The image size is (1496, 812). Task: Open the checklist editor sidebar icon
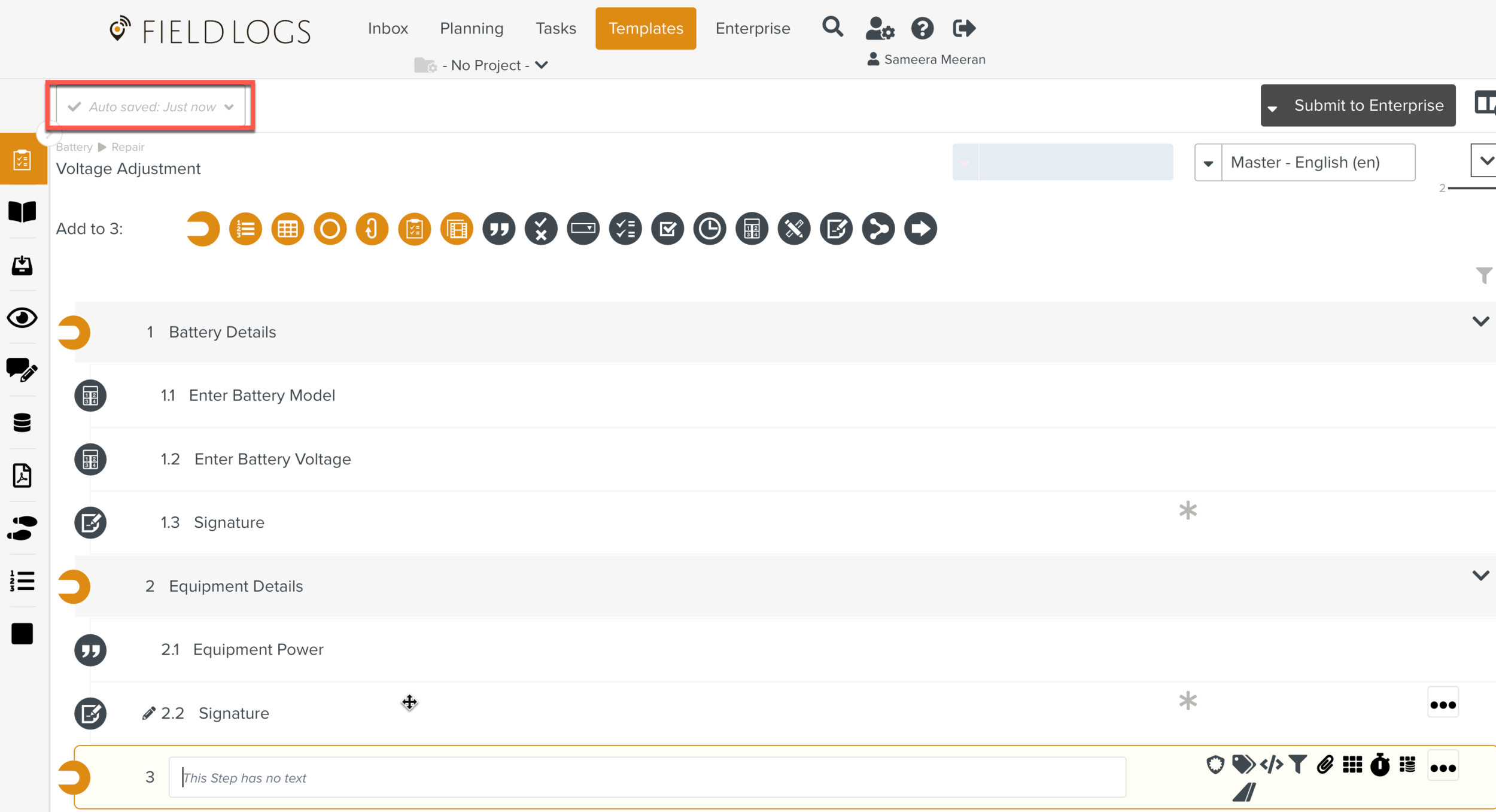tap(23, 160)
